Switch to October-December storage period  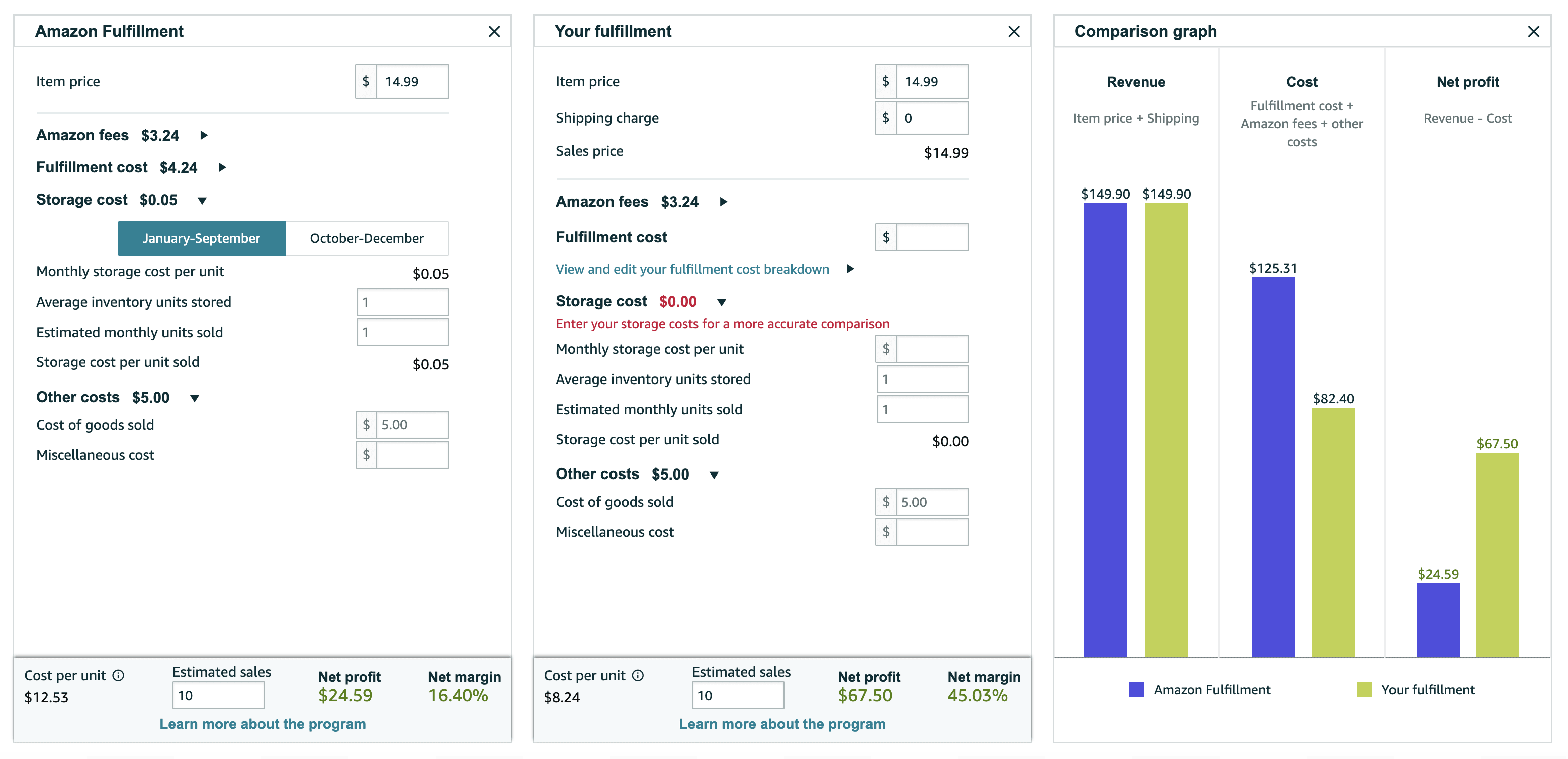367,238
